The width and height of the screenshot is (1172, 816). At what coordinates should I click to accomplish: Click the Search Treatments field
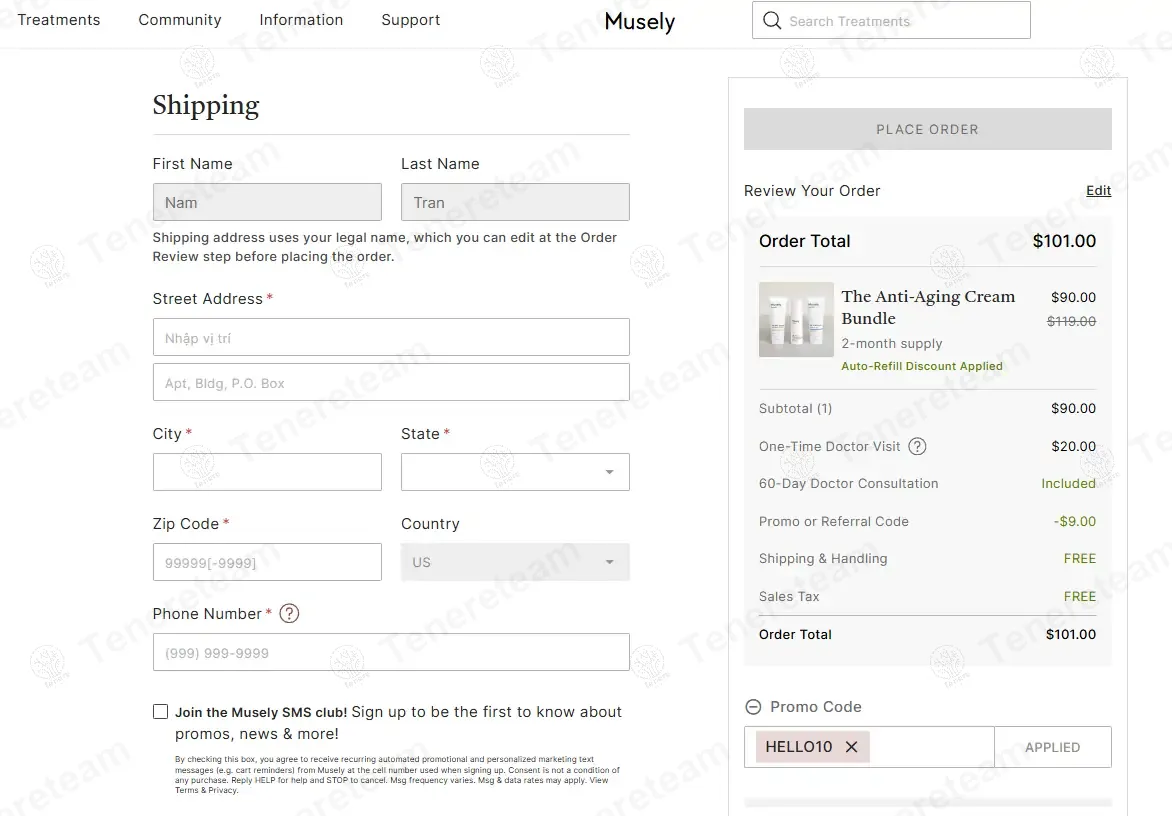900,21
